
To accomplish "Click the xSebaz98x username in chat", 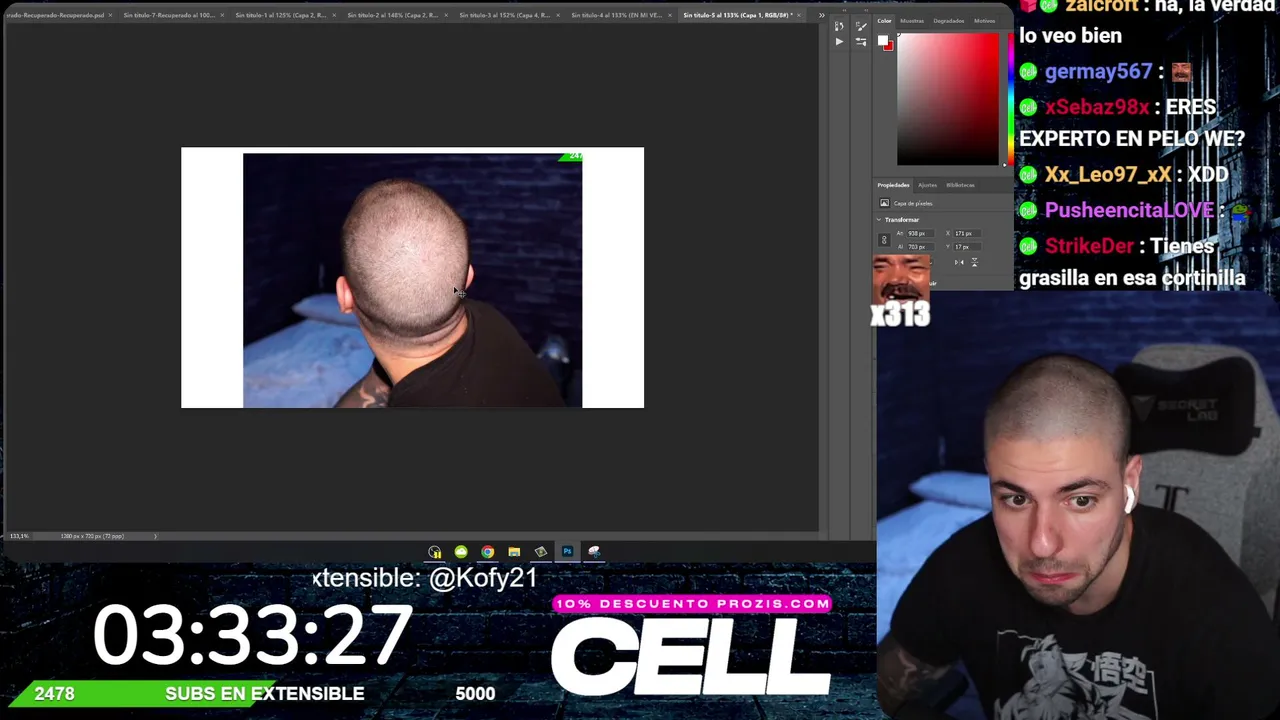I will point(1097,107).
